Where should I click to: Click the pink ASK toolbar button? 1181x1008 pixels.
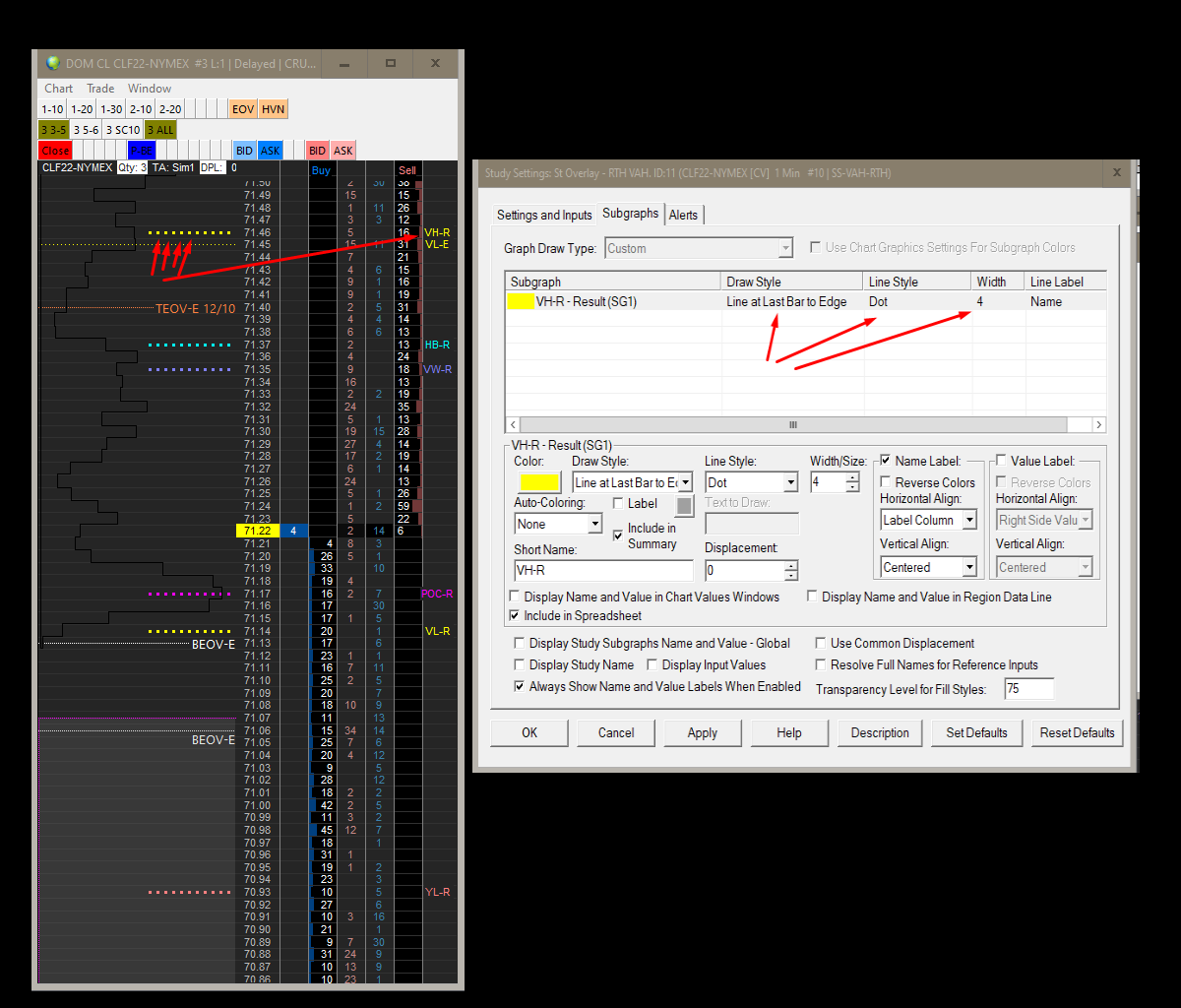tap(342, 151)
